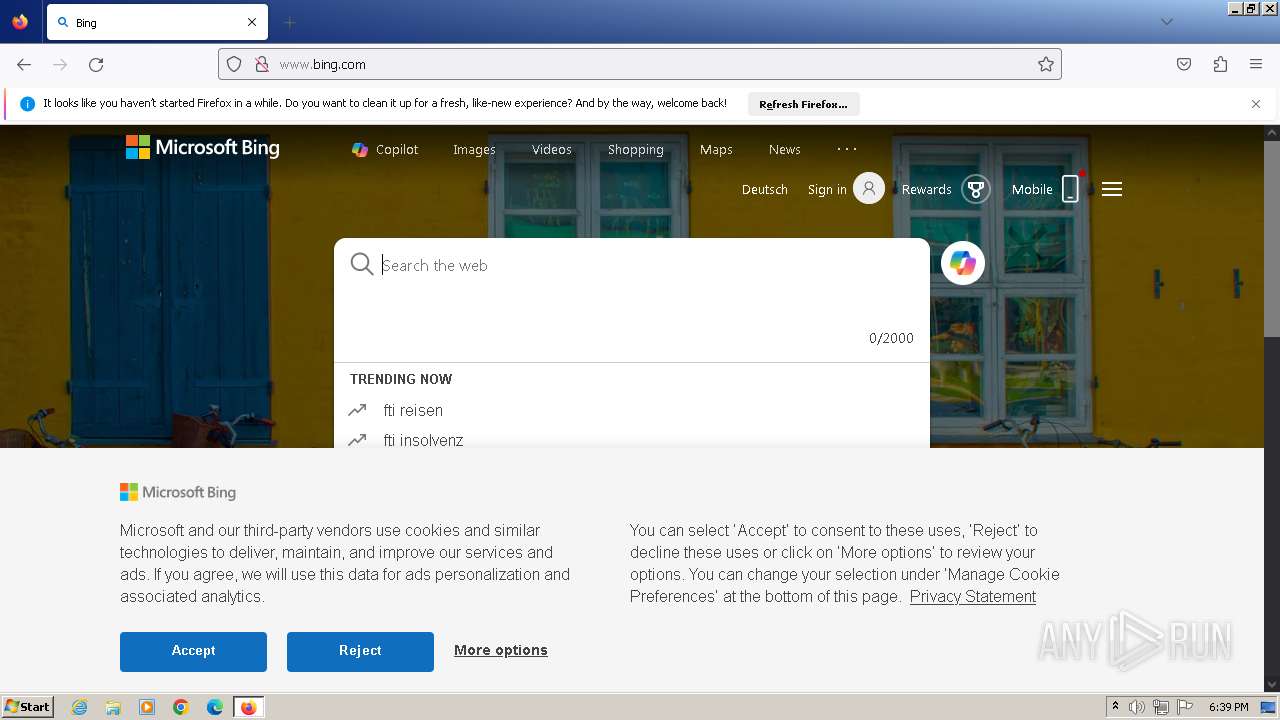This screenshot has width=1280, height=720.
Task: Open Copilot colorful icon beside search box
Action: pos(963,263)
